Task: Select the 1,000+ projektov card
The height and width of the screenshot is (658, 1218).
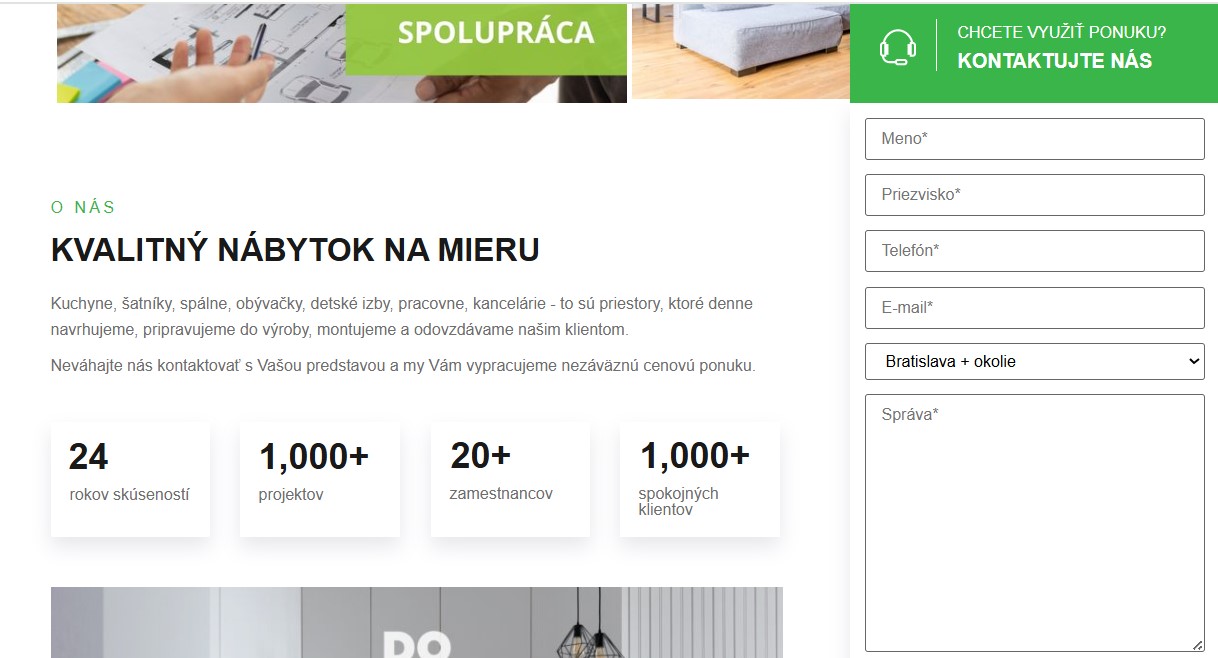Action: (x=320, y=479)
